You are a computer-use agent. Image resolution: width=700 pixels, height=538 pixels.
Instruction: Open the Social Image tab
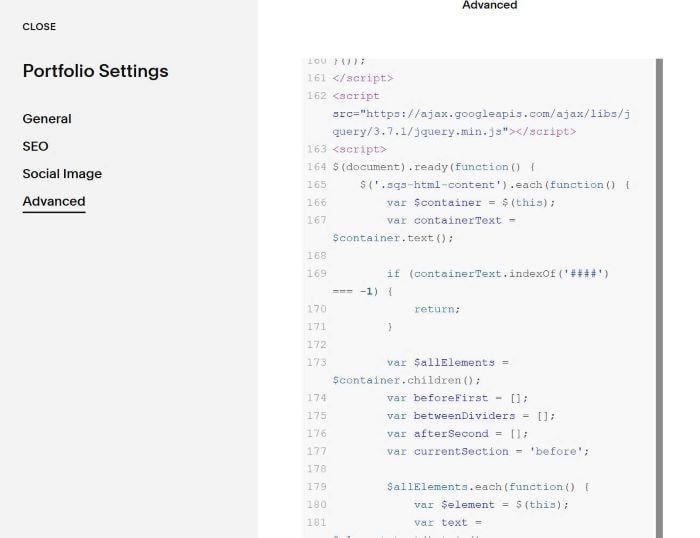62,174
